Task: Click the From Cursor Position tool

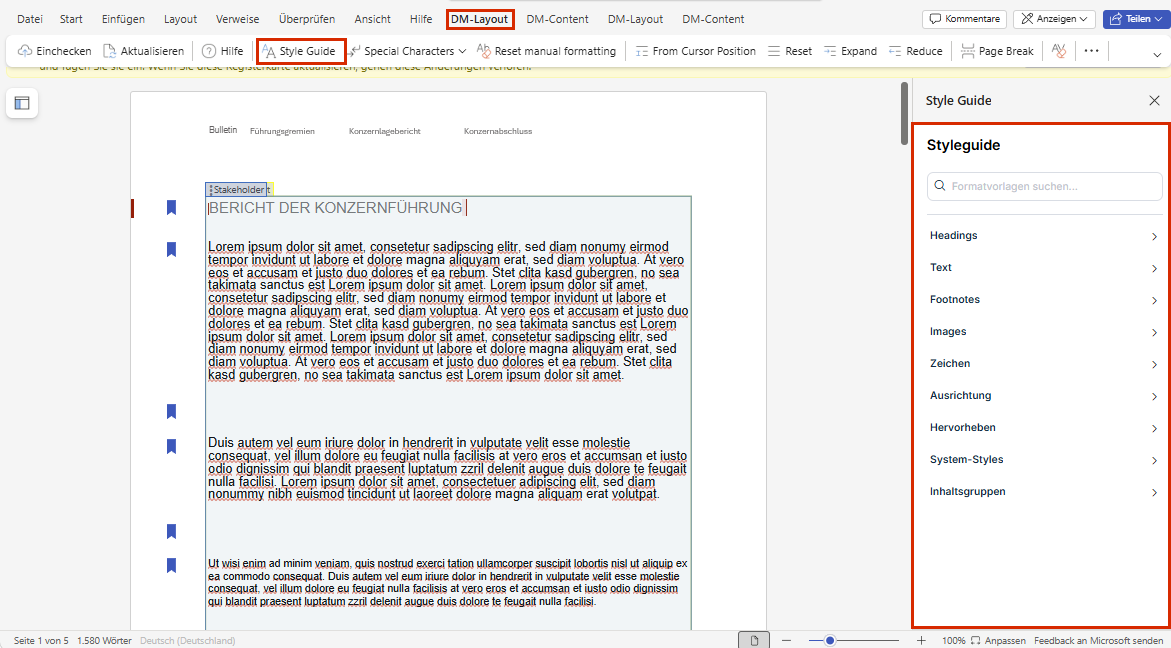Action: (x=695, y=52)
